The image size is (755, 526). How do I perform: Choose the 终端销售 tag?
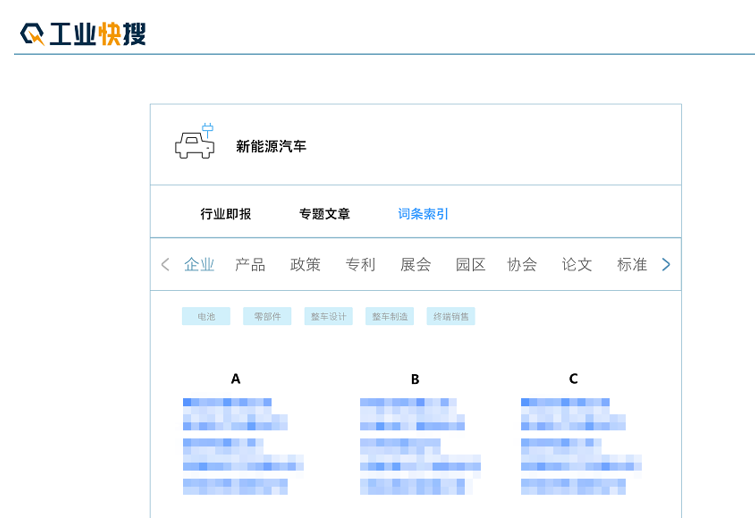pyautogui.click(x=450, y=316)
